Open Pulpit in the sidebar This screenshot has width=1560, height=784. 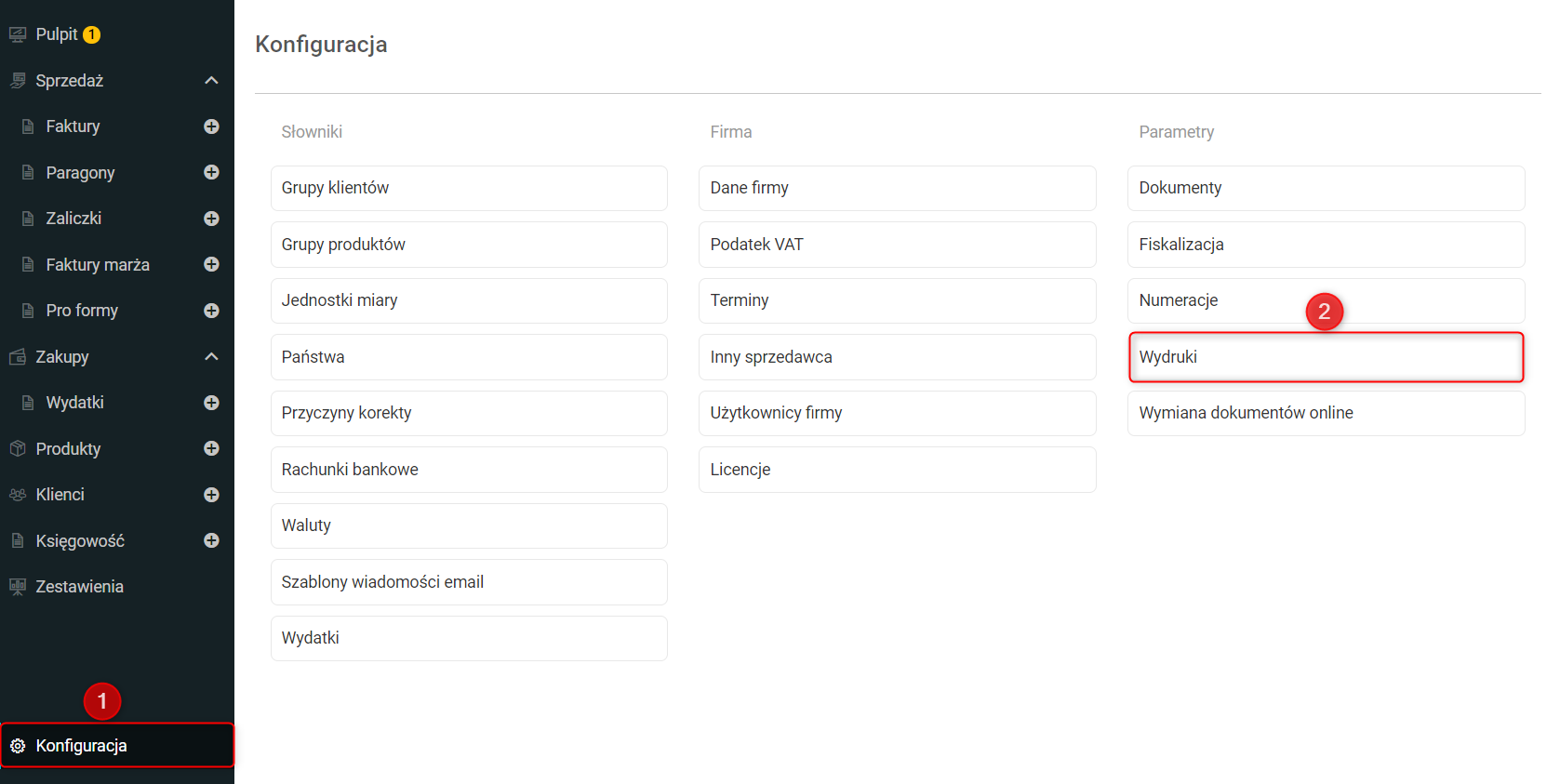tap(56, 34)
